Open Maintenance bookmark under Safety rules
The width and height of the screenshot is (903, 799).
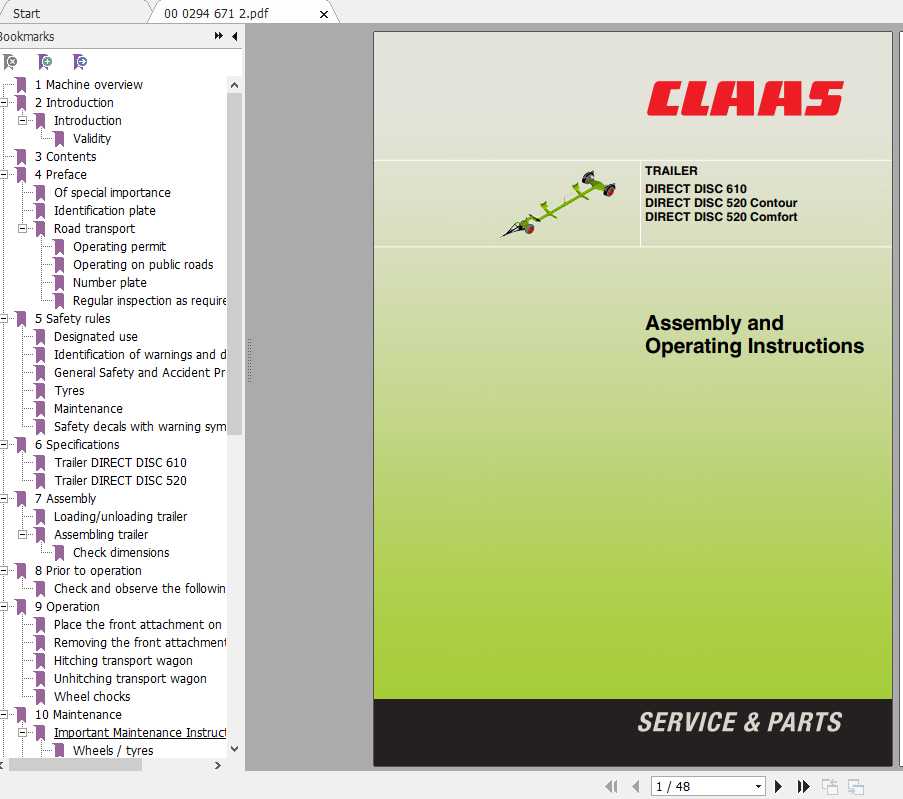[88, 408]
